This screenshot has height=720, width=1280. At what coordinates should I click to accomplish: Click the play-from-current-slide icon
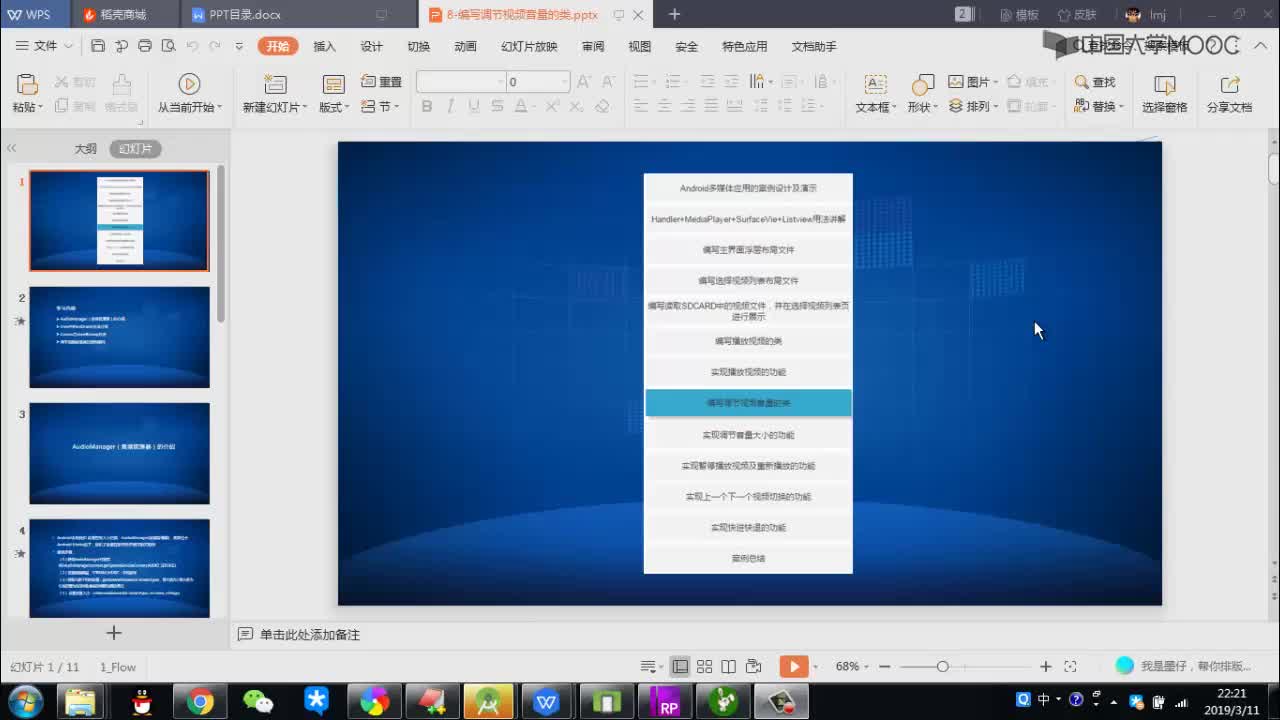point(189,84)
